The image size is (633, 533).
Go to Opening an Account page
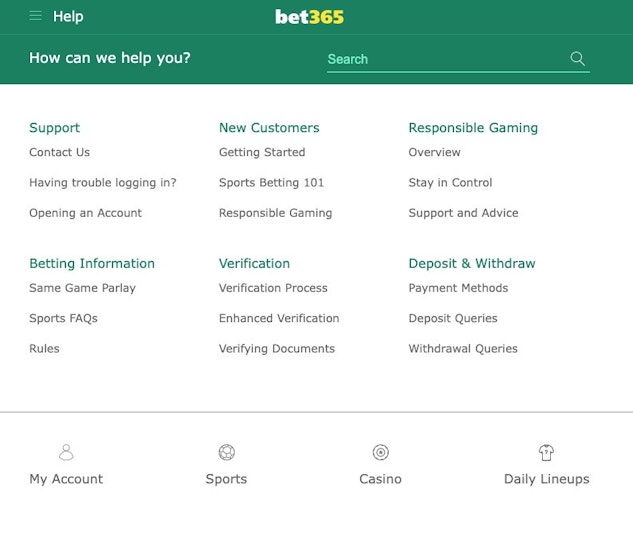(85, 213)
